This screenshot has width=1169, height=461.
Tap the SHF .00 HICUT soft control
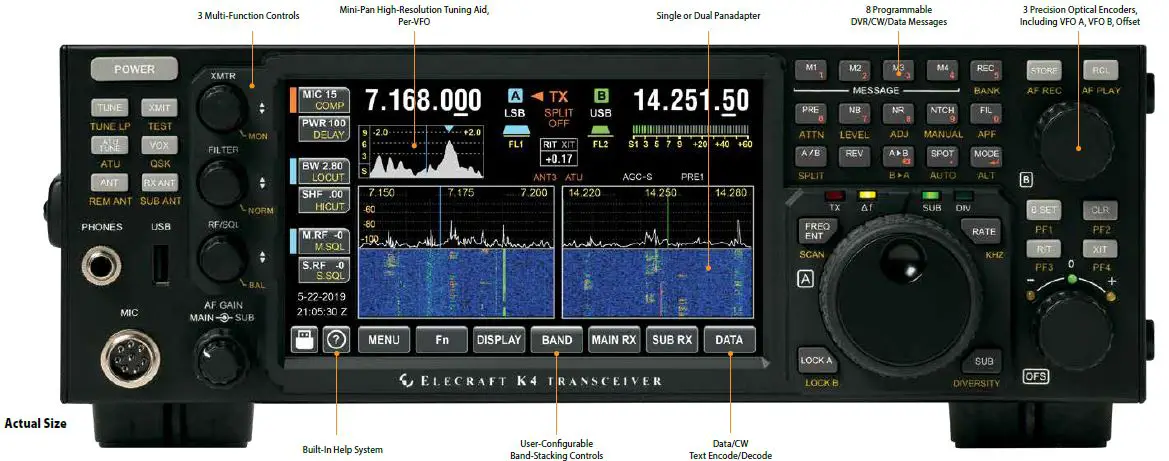coord(324,200)
